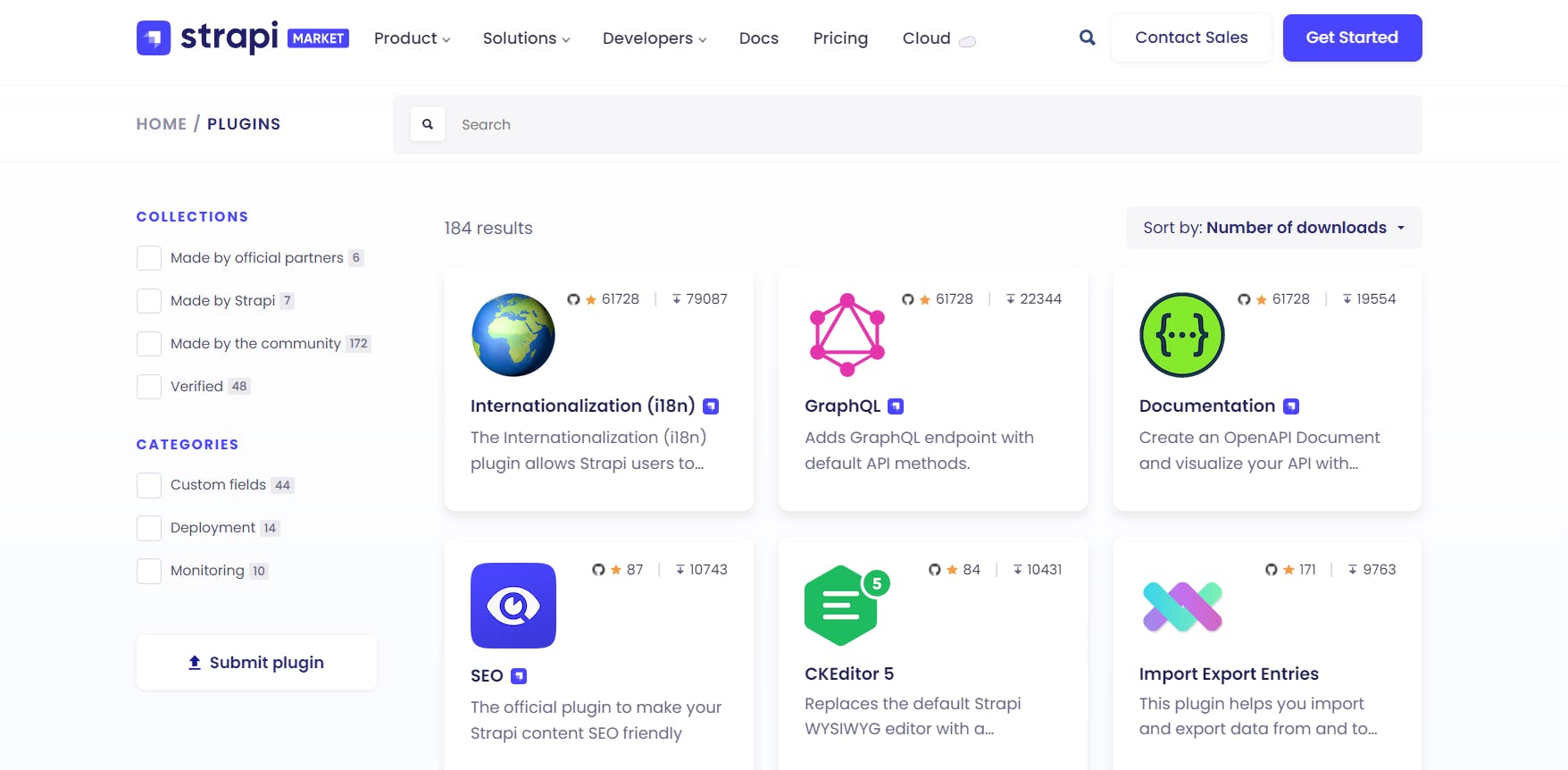Image resolution: width=1568 pixels, height=770 pixels.
Task: Click GitHub icon on Internationalization card
Action: click(x=573, y=299)
